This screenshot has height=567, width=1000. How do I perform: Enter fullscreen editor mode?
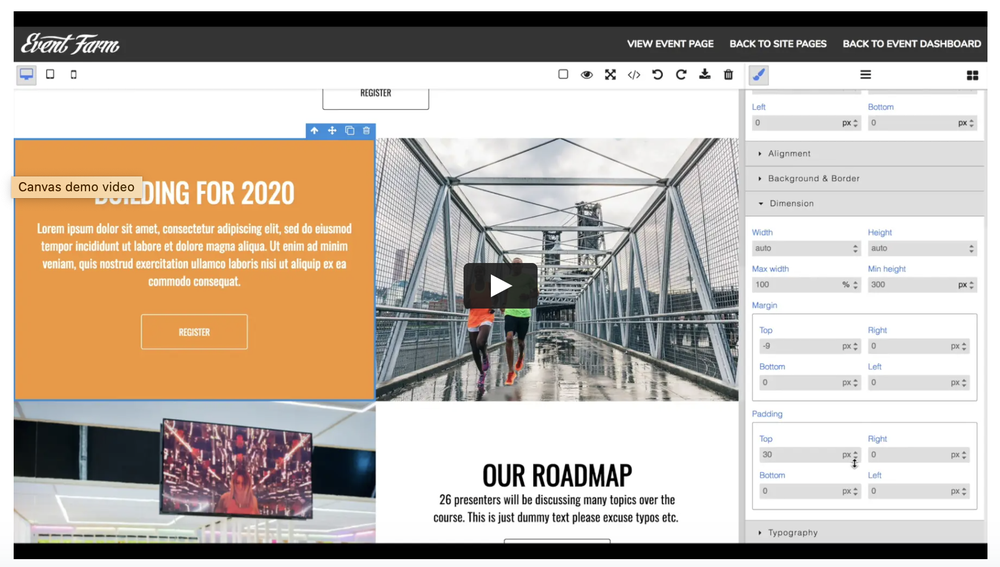point(610,75)
